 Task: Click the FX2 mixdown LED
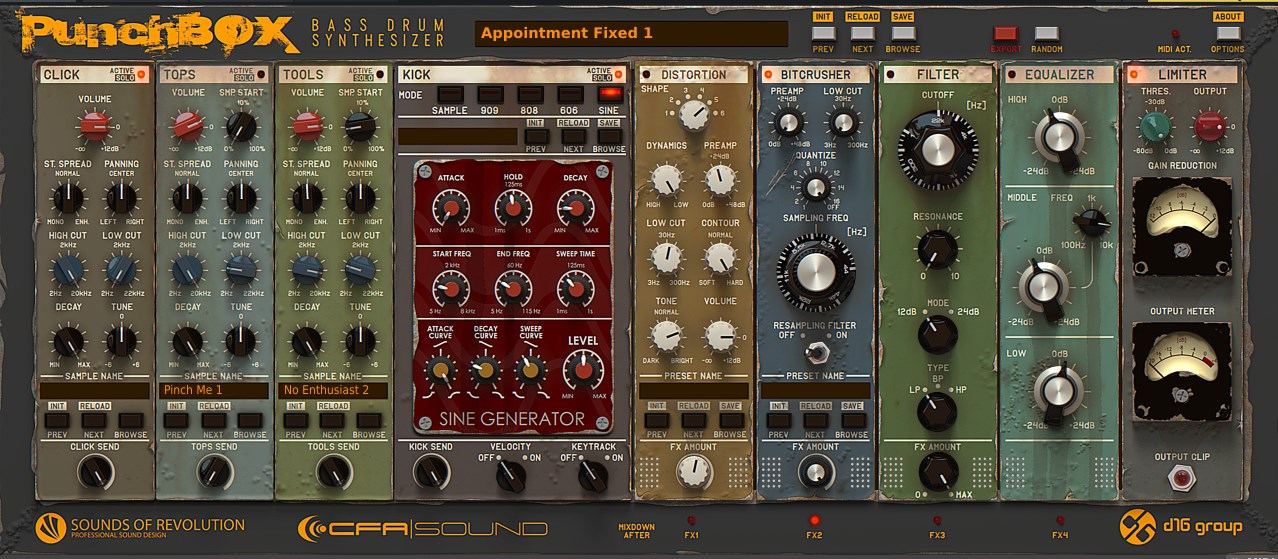tap(814, 520)
